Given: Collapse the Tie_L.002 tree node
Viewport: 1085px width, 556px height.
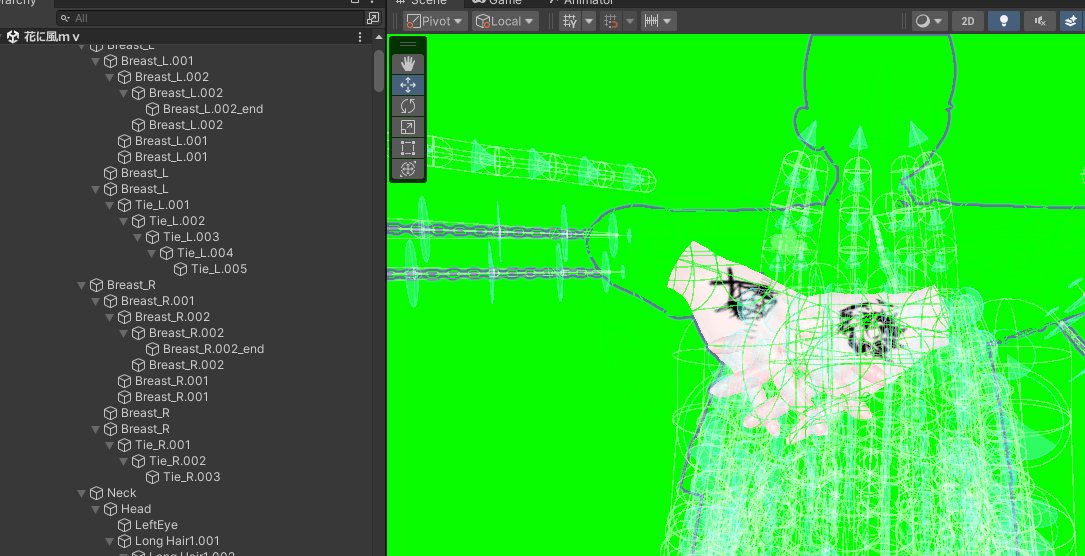Looking at the screenshot, I should 124,221.
